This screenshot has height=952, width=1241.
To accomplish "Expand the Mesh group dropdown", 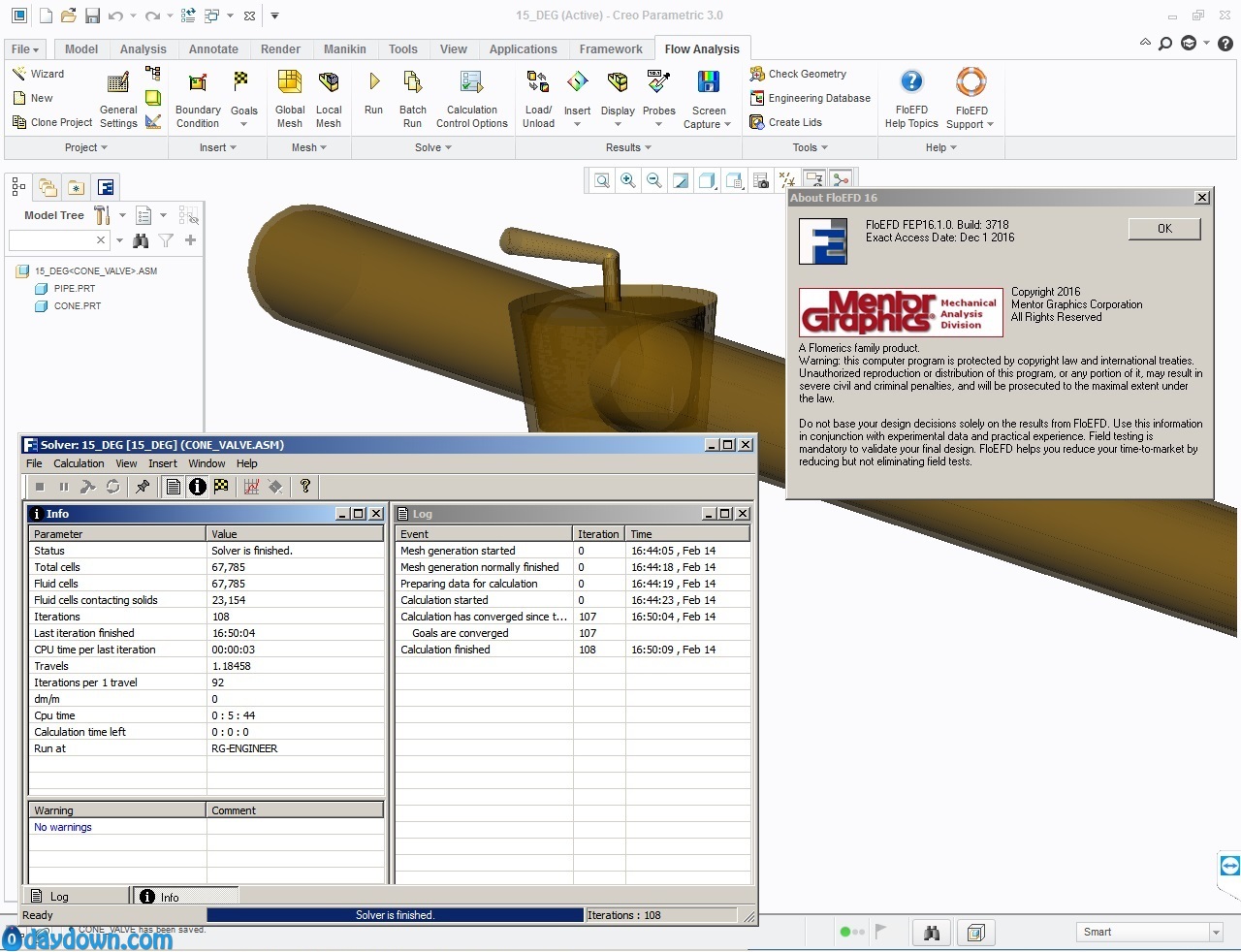I will 309,147.
